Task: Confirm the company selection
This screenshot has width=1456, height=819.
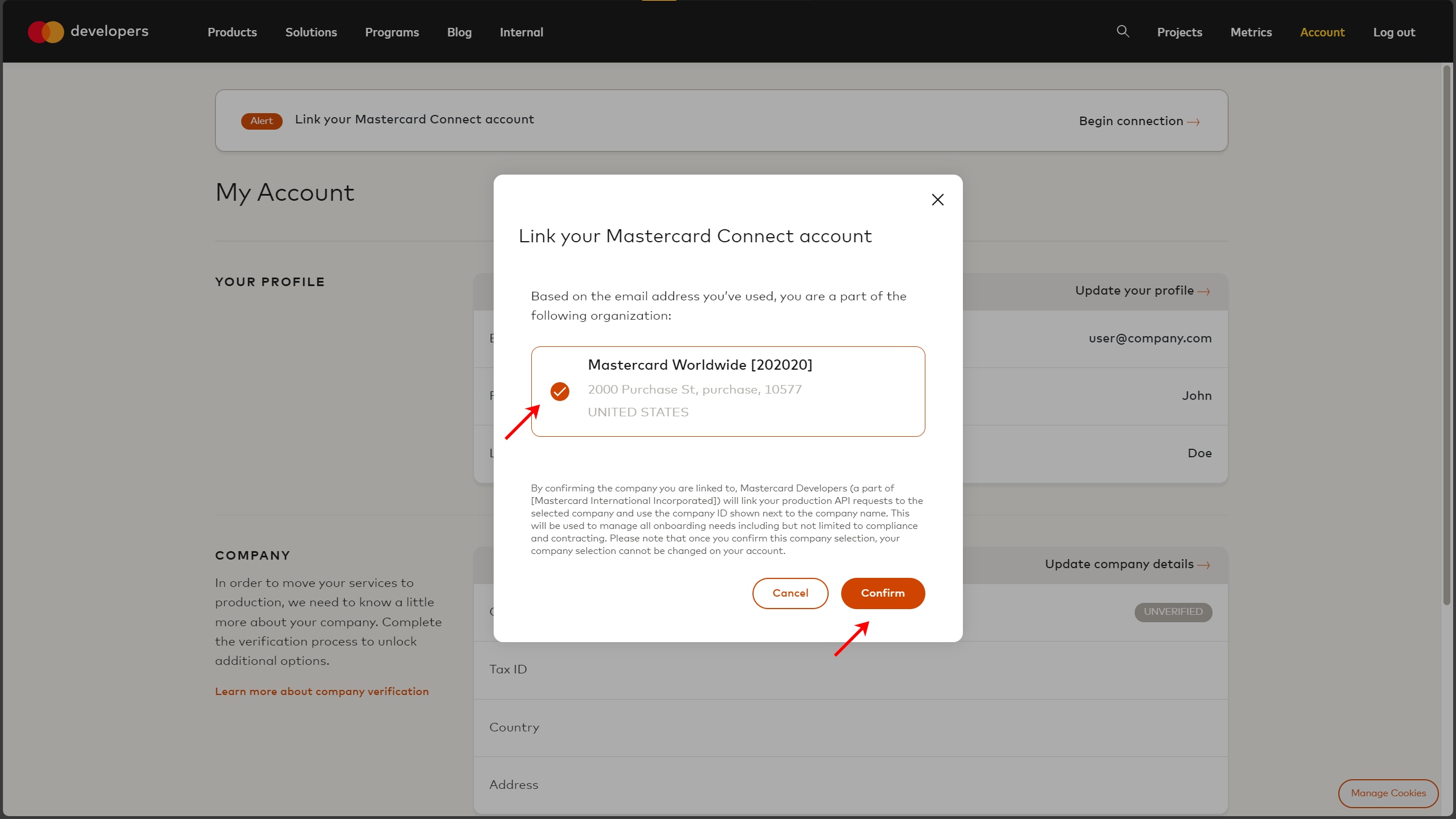Action: tap(883, 593)
